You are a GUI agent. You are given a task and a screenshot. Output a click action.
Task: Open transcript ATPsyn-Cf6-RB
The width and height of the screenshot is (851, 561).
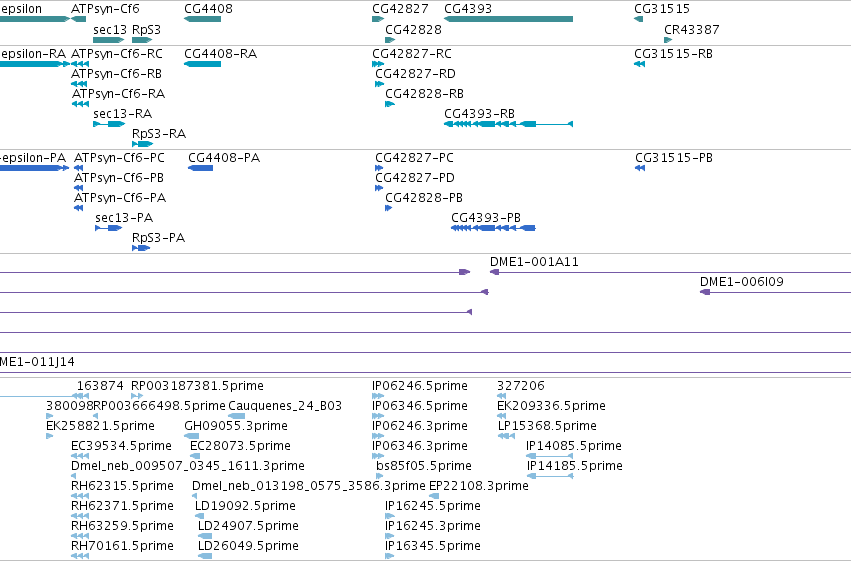(117, 74)
